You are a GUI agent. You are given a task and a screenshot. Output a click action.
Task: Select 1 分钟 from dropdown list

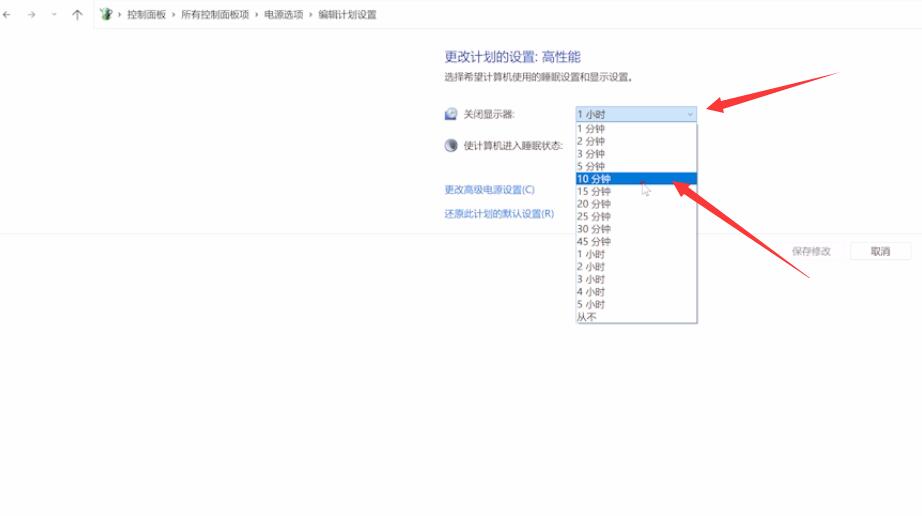pyautogui.click(x=636, y=129)
